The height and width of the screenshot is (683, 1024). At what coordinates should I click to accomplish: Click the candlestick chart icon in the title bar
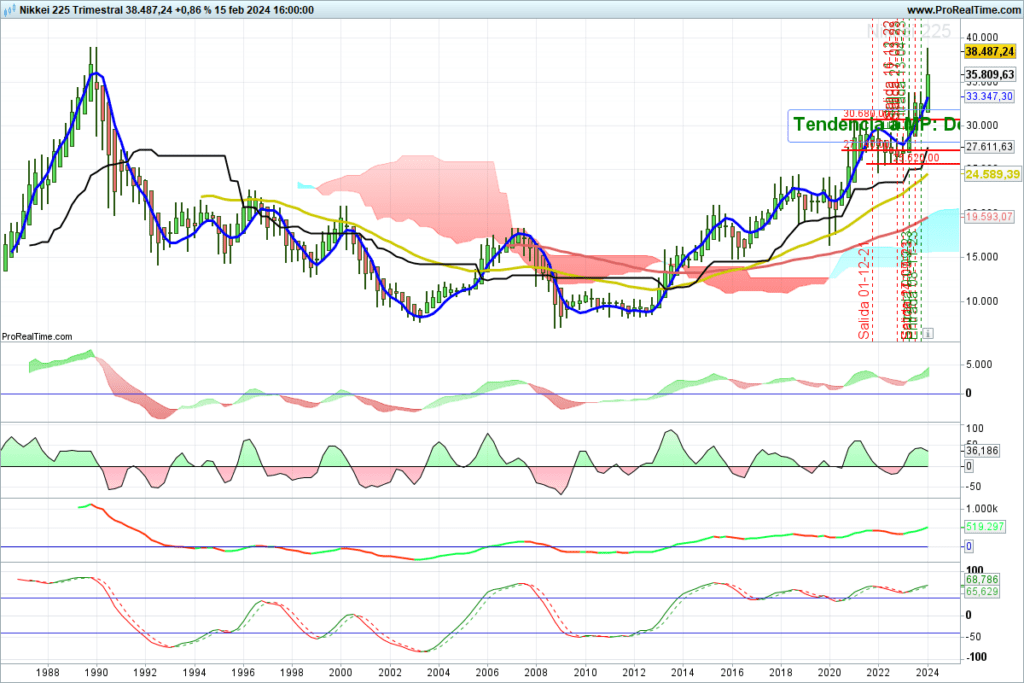[9, 10]
